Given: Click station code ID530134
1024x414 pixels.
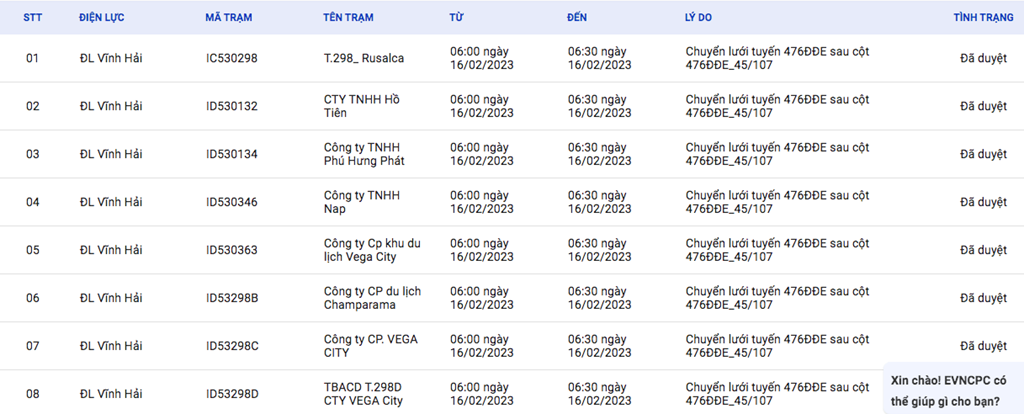Looking at the screenshot, I should pos(232,154).
